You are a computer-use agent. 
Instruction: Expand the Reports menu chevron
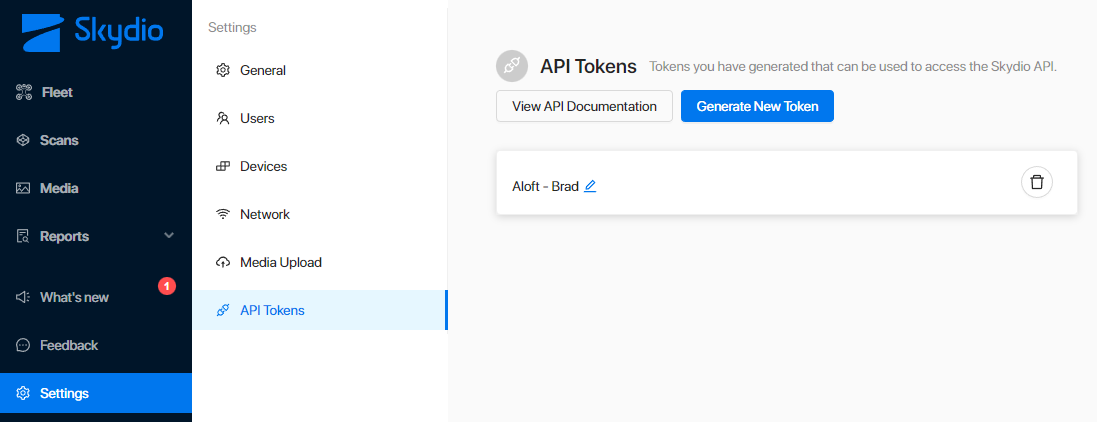click(169, 236)
